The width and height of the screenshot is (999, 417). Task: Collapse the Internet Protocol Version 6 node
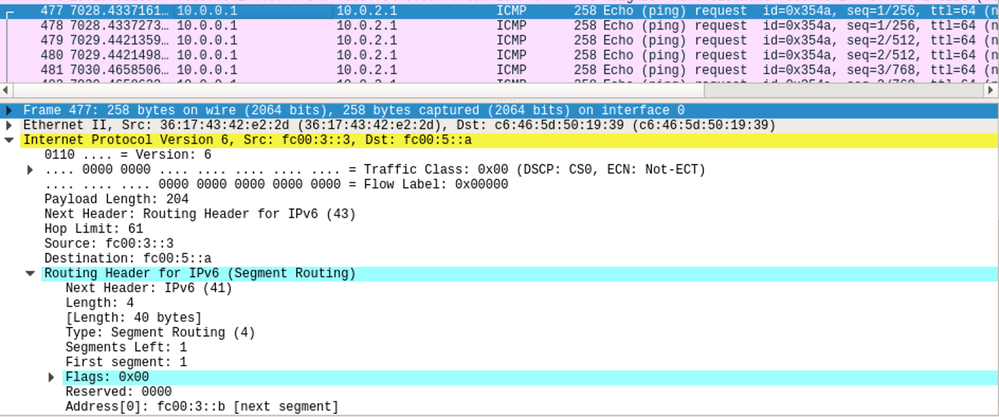(x=9, y=140)
